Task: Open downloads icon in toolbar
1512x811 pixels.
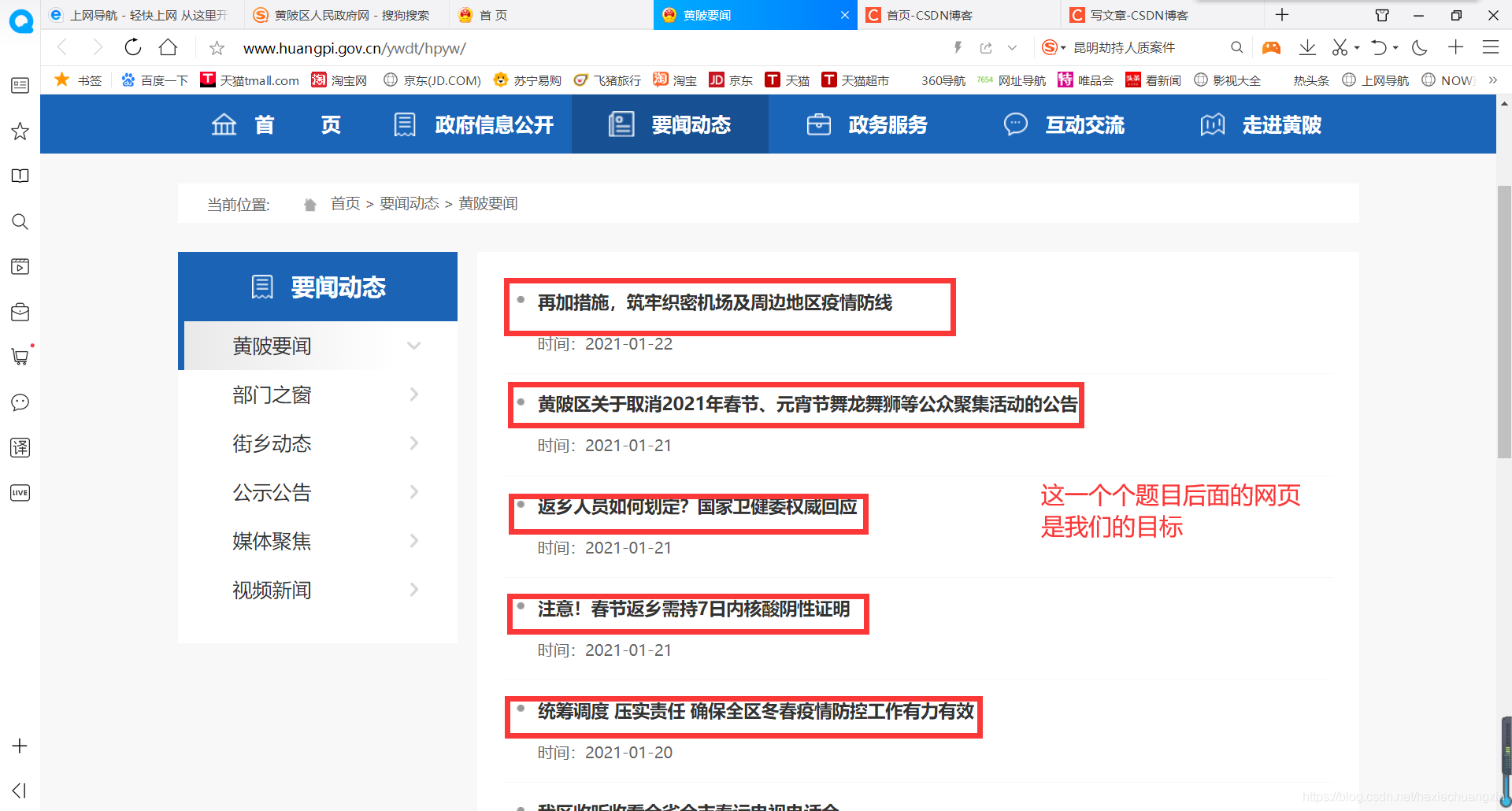Action: (x=1307, y=47)
